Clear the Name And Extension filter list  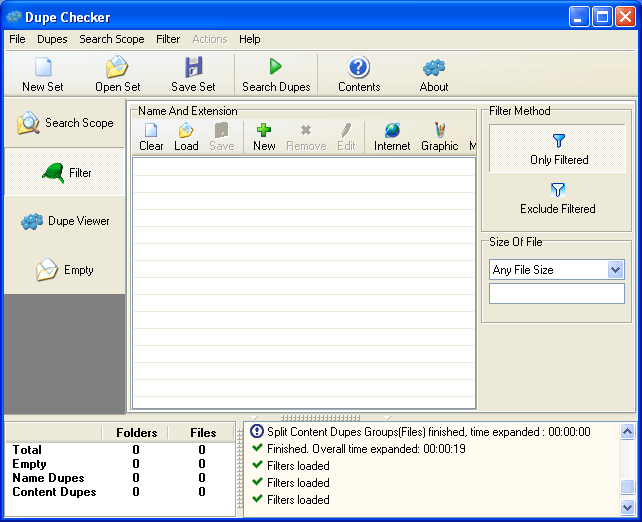pyautogui.click(x=151, y=137)
